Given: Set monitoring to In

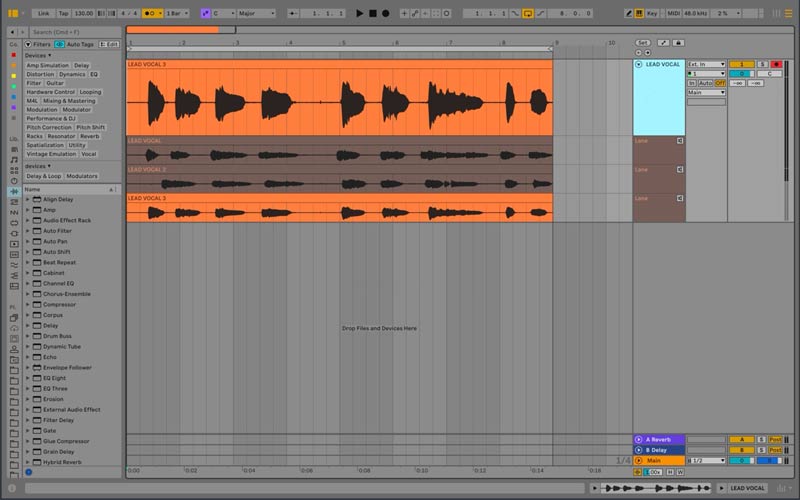Looking at the screenshot, I should [x=692, y=83].
